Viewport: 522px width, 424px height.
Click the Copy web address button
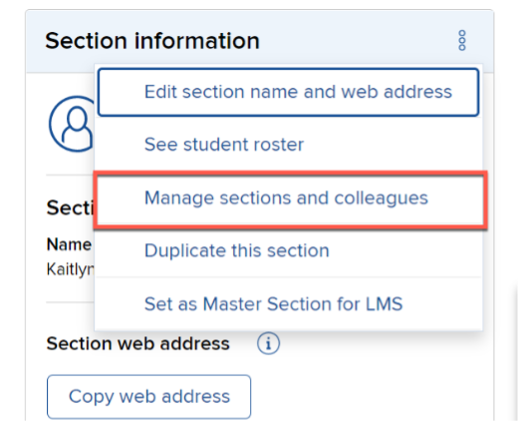pyautogui.click(x=149, y=396)
